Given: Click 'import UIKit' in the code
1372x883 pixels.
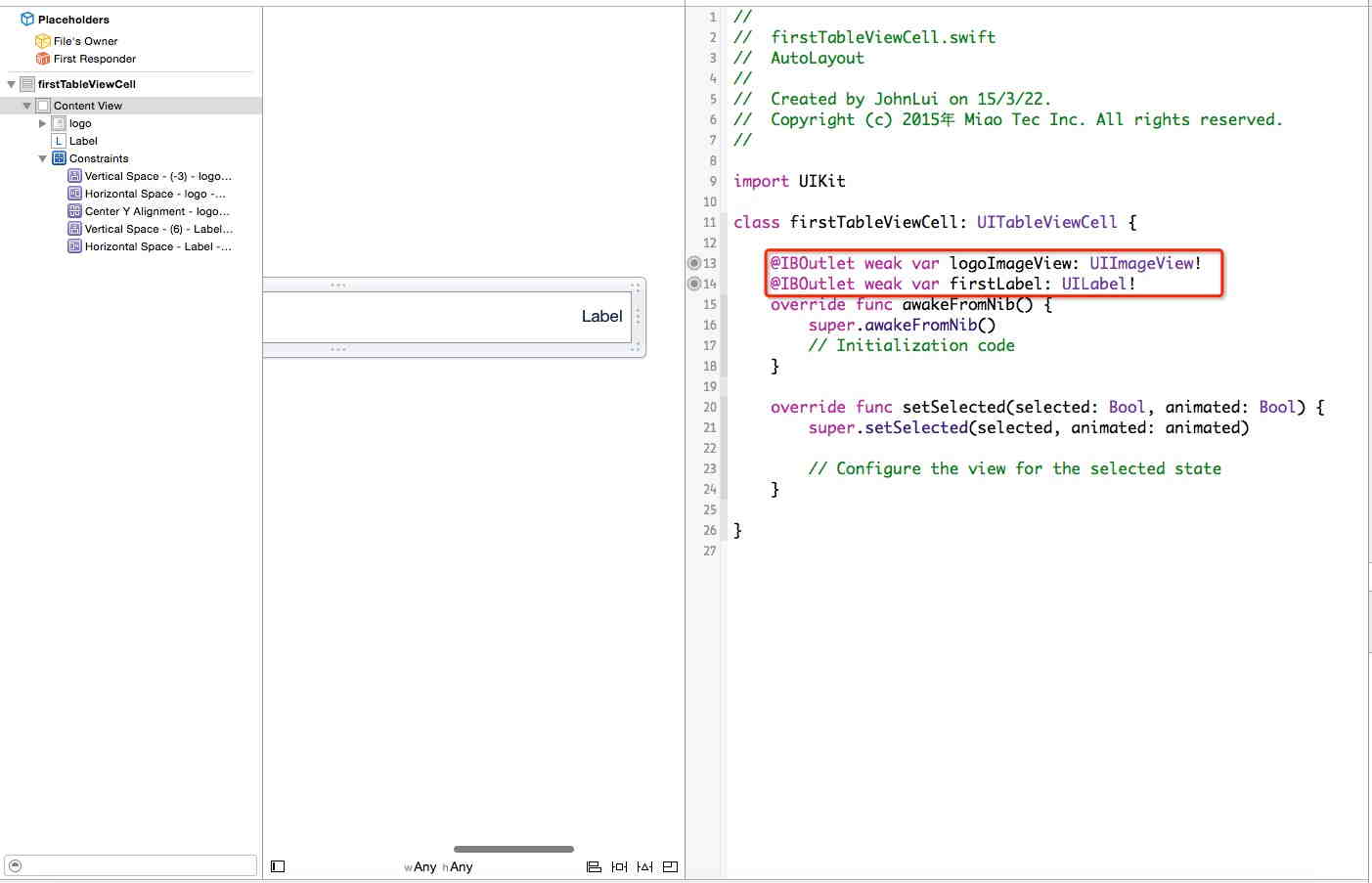Looking at the screenshot, I should (x=789, y=181).
